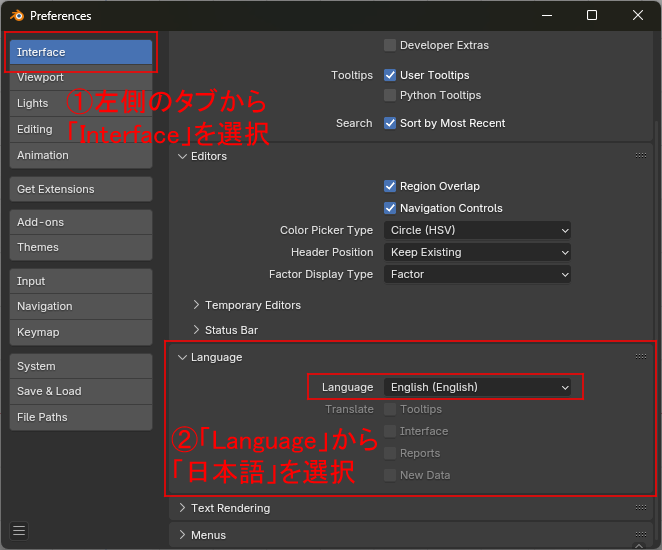This screenshot has height=550, width=662.
Task: Check Translate New Data checkbox
Action: (x=390, y=475)
